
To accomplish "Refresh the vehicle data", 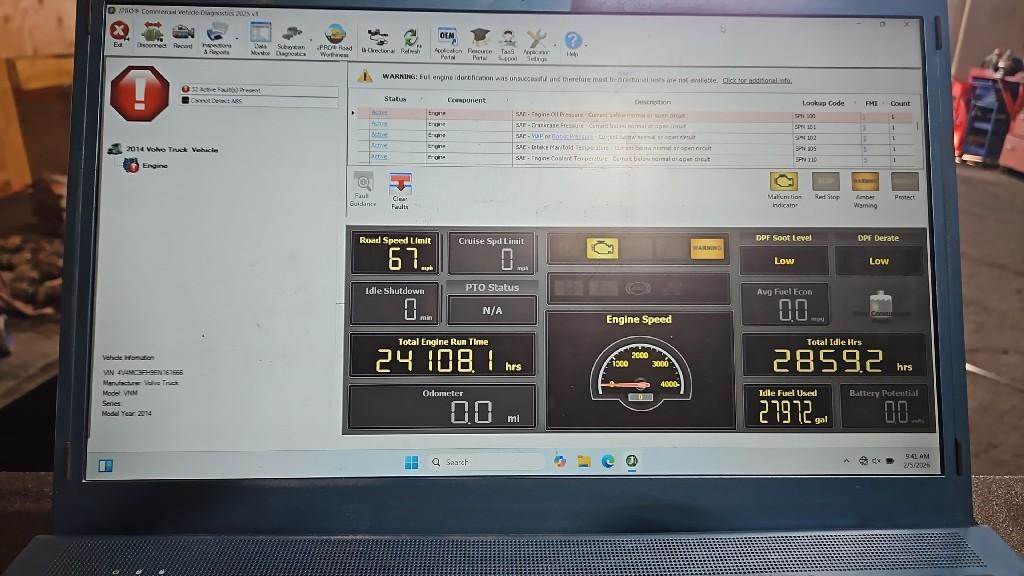I will (x=410, y=40).
